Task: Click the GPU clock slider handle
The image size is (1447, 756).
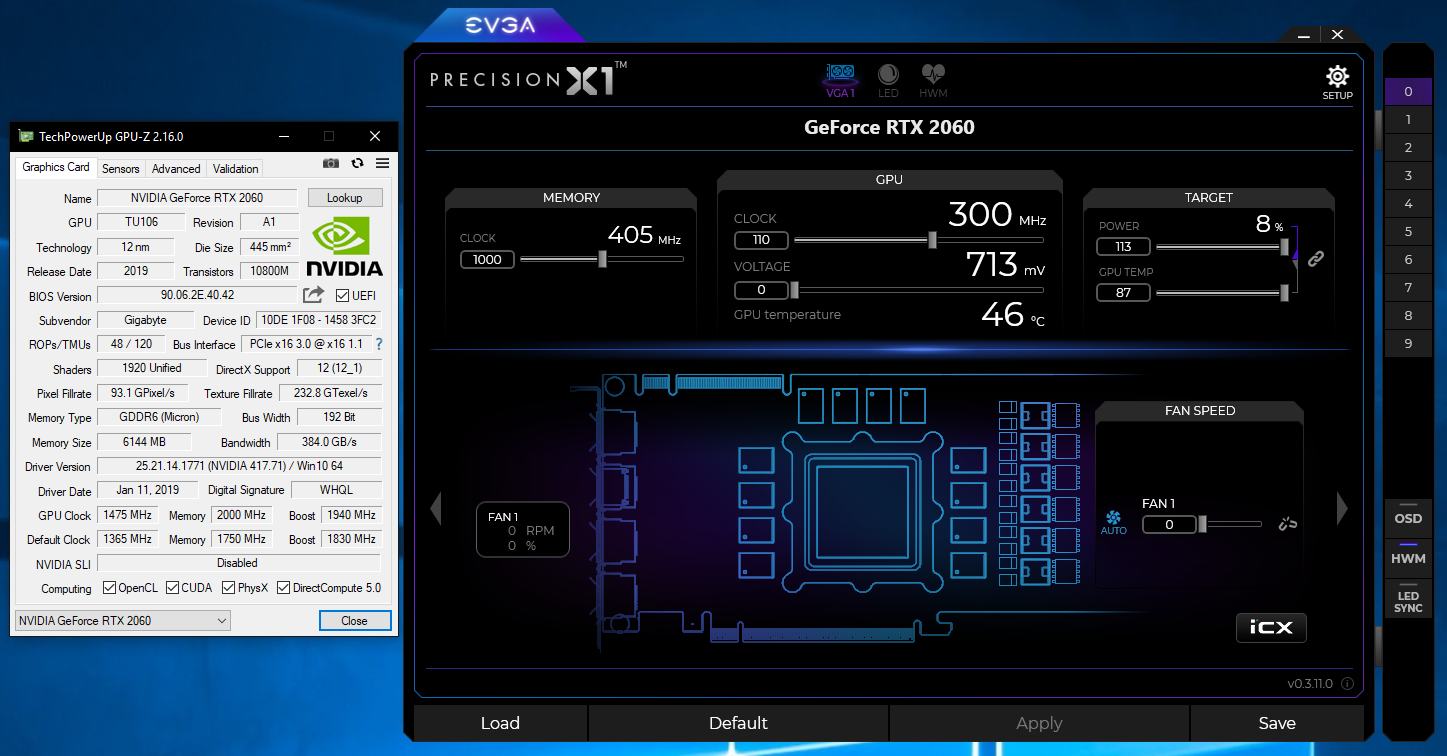Action: click(932, 240)
